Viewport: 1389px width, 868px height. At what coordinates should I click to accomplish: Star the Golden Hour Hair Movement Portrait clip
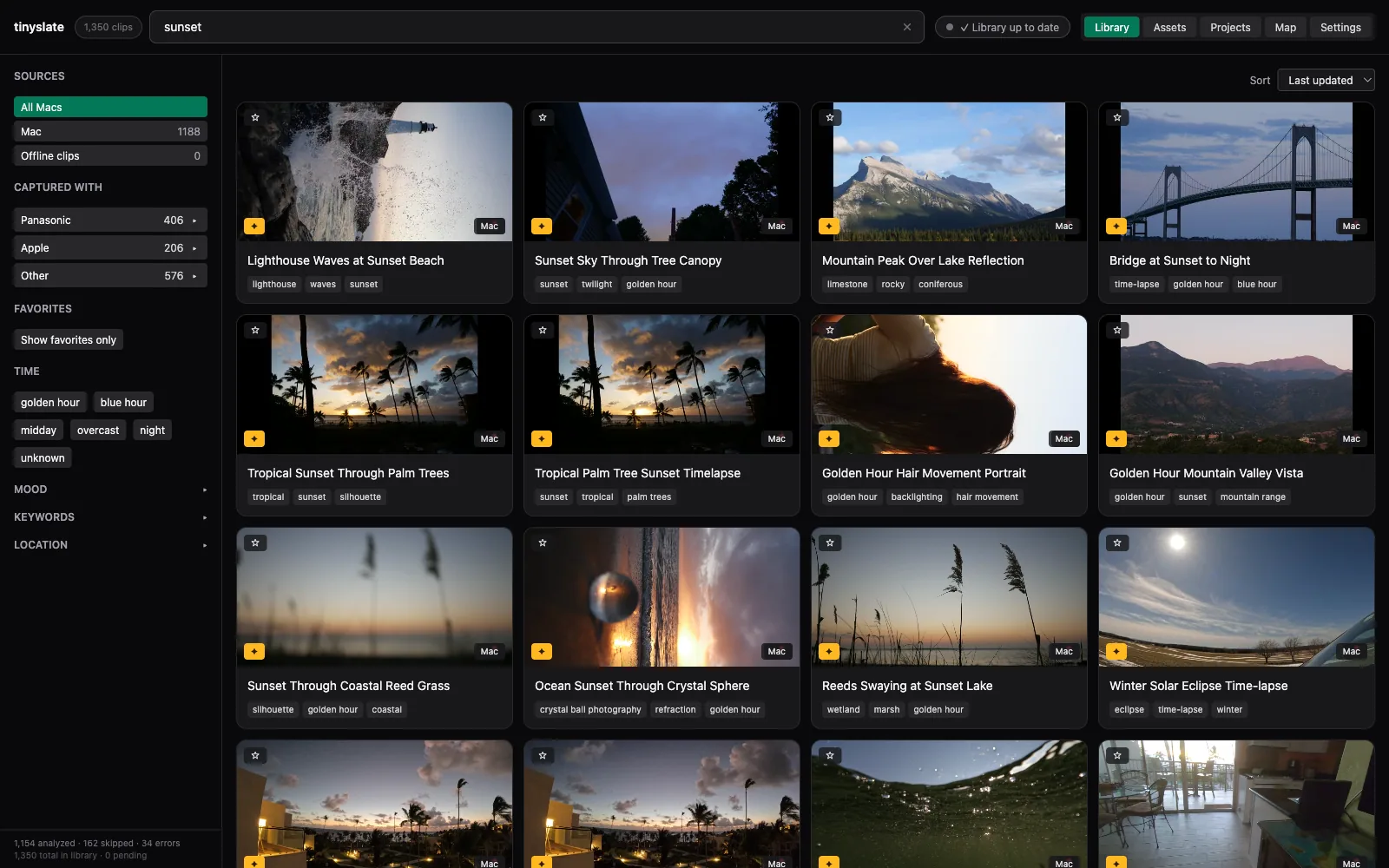point(830,330)
